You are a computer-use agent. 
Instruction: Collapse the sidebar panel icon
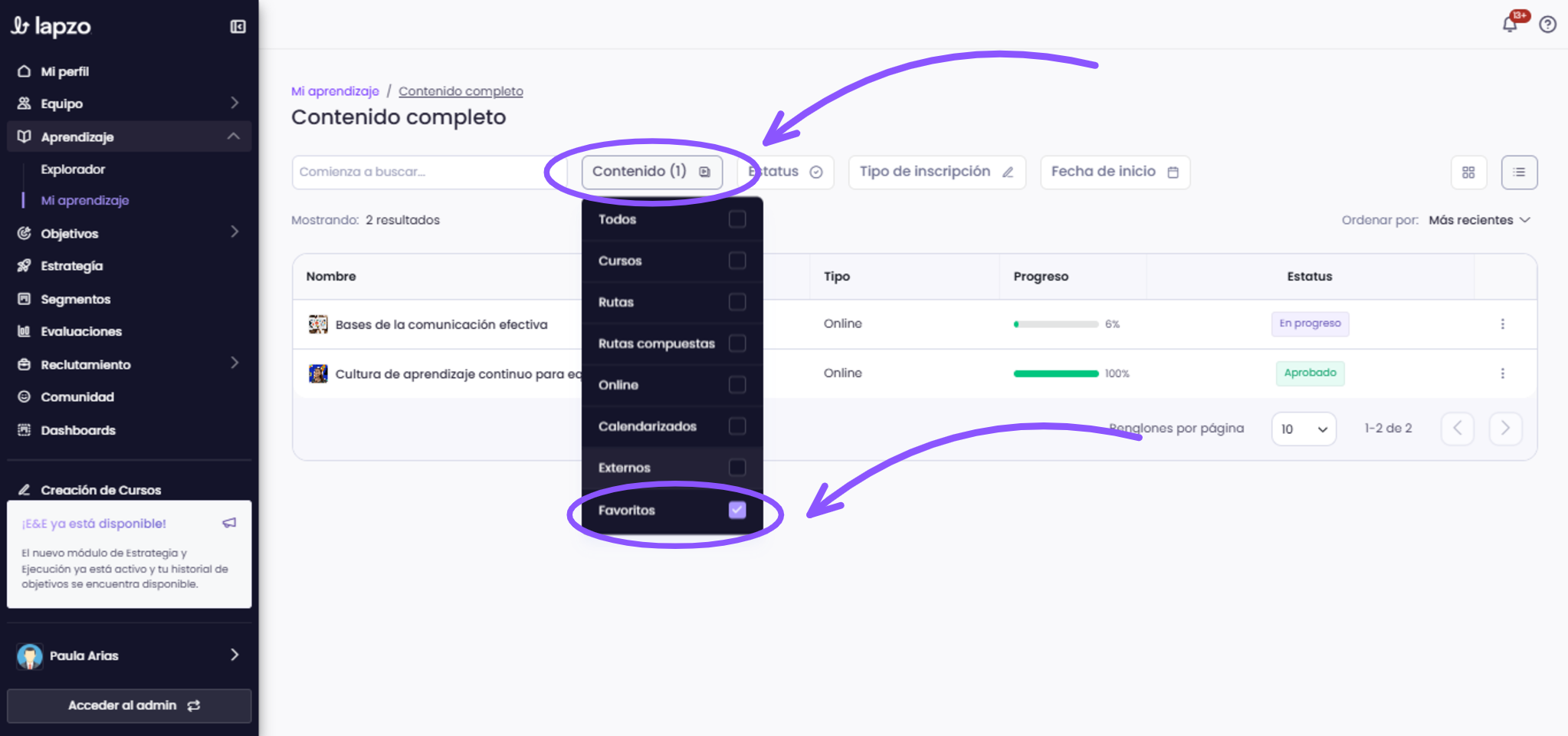(238, 27)
